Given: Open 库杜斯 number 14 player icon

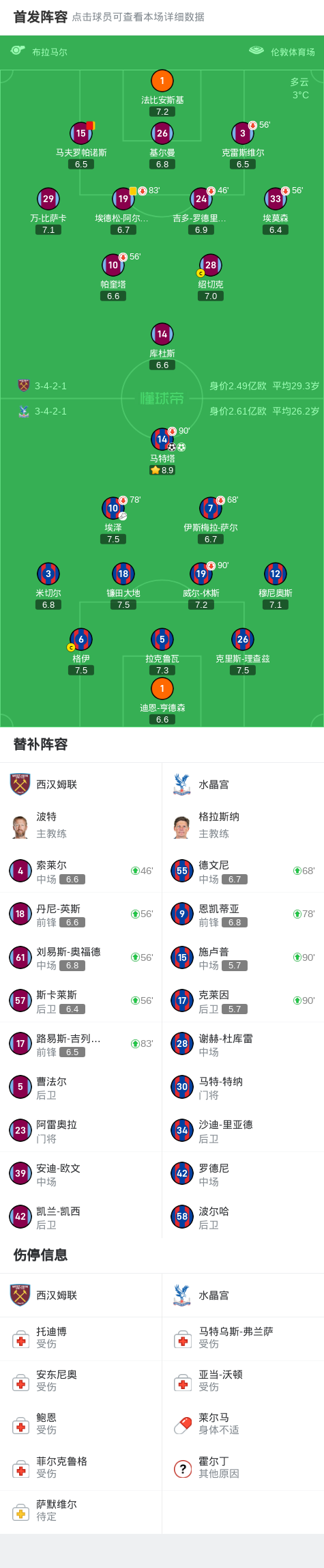Looking at the screenshot, I should point(162,334).
